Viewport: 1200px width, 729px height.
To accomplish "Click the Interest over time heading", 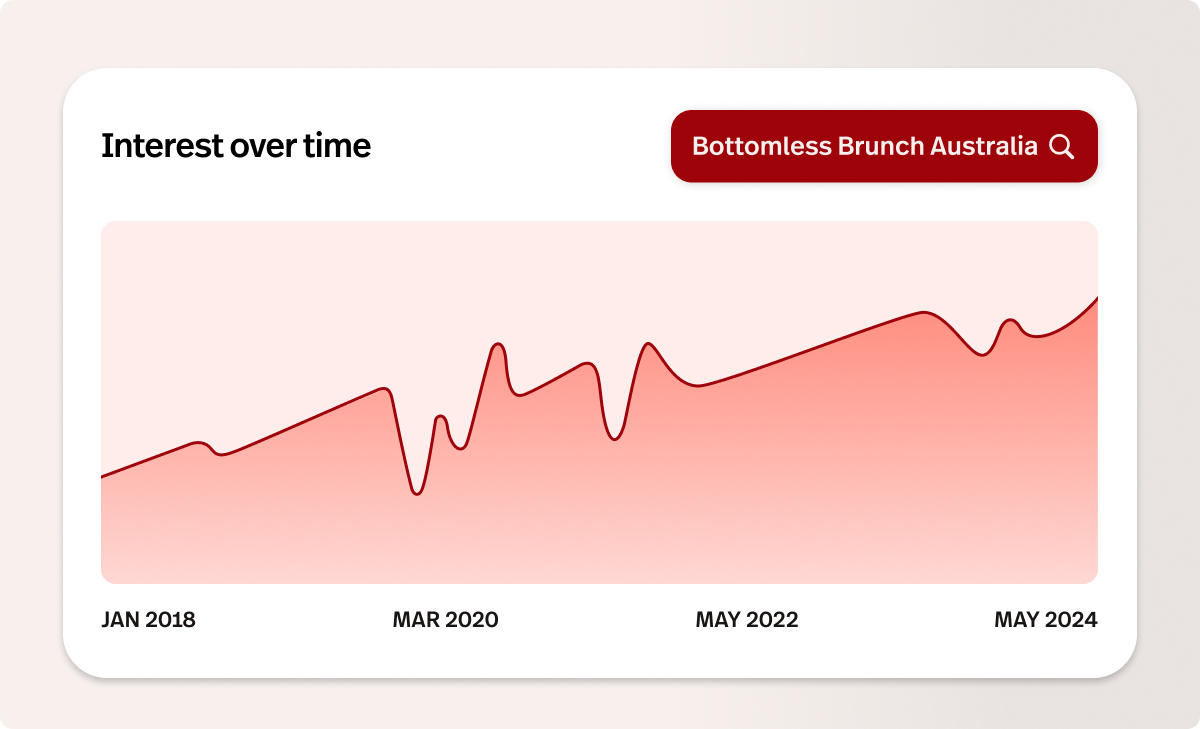I will (x=236, y=146).
